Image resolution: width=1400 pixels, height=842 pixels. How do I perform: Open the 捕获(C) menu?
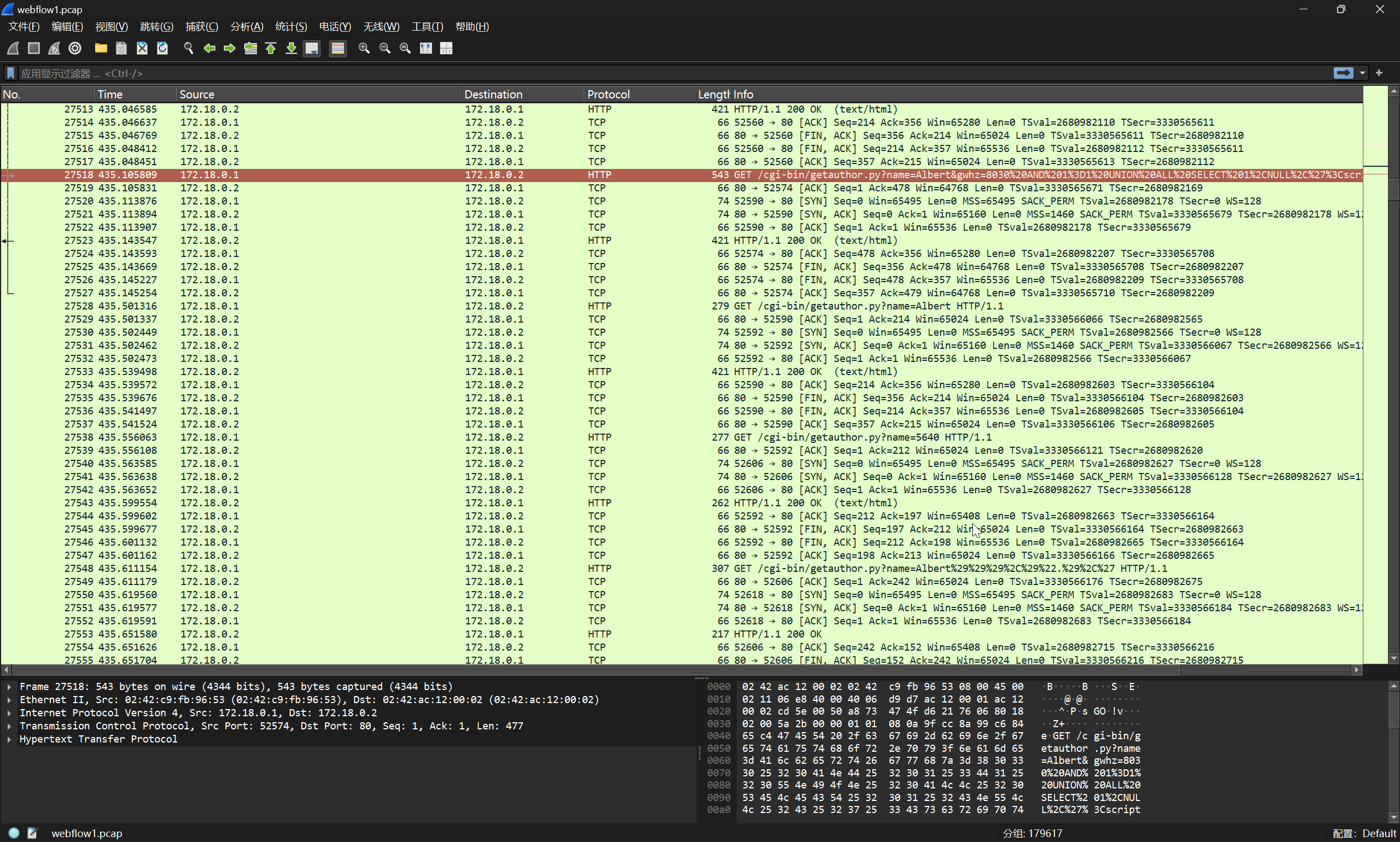201,27
